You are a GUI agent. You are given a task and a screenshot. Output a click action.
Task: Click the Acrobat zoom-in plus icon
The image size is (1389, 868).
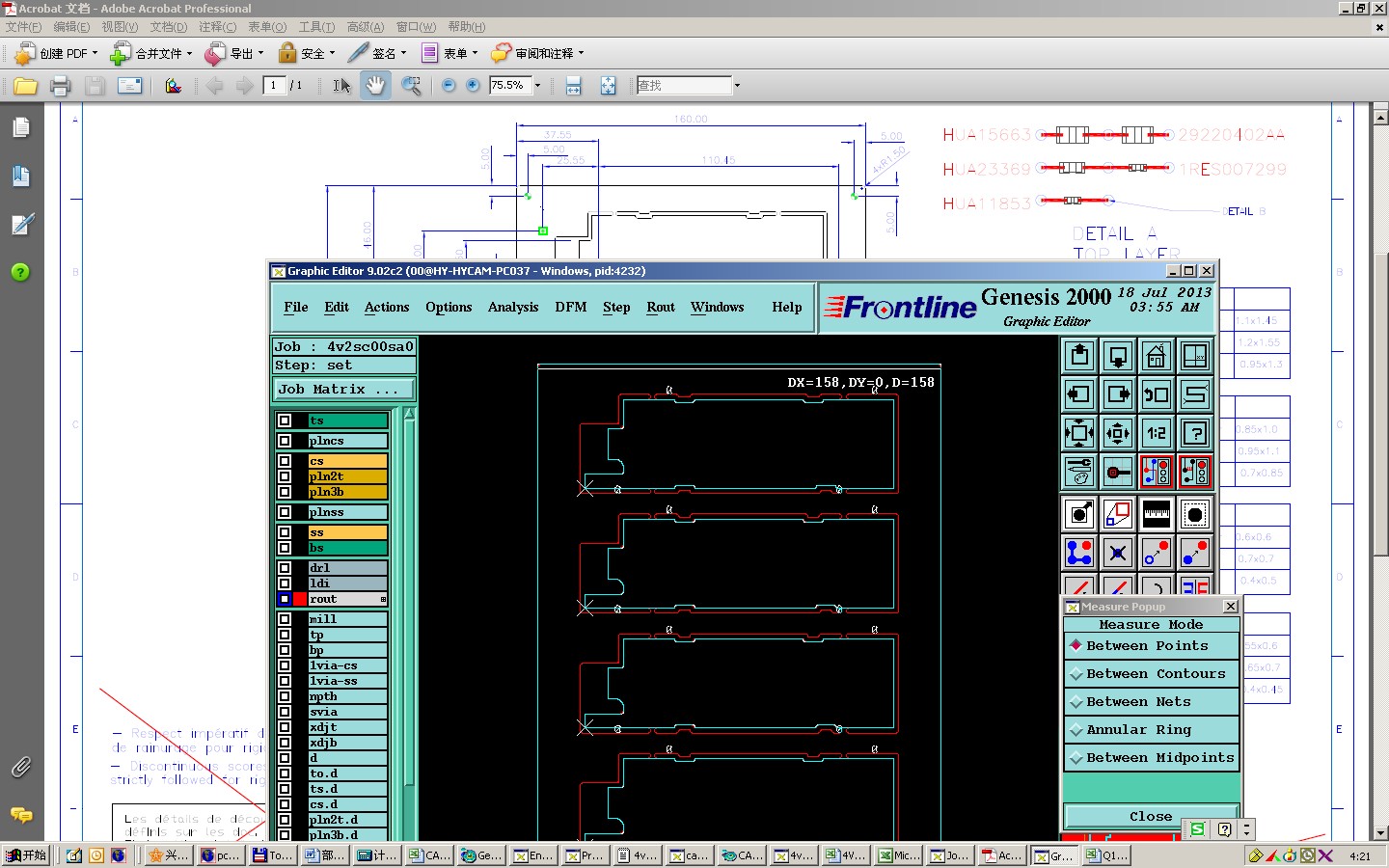click(473, 86)
